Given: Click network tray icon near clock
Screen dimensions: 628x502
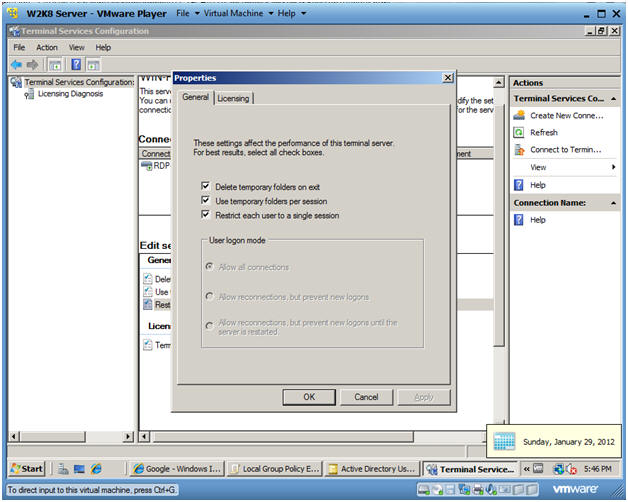Looking at the screenshot, I should coord(559,468).
